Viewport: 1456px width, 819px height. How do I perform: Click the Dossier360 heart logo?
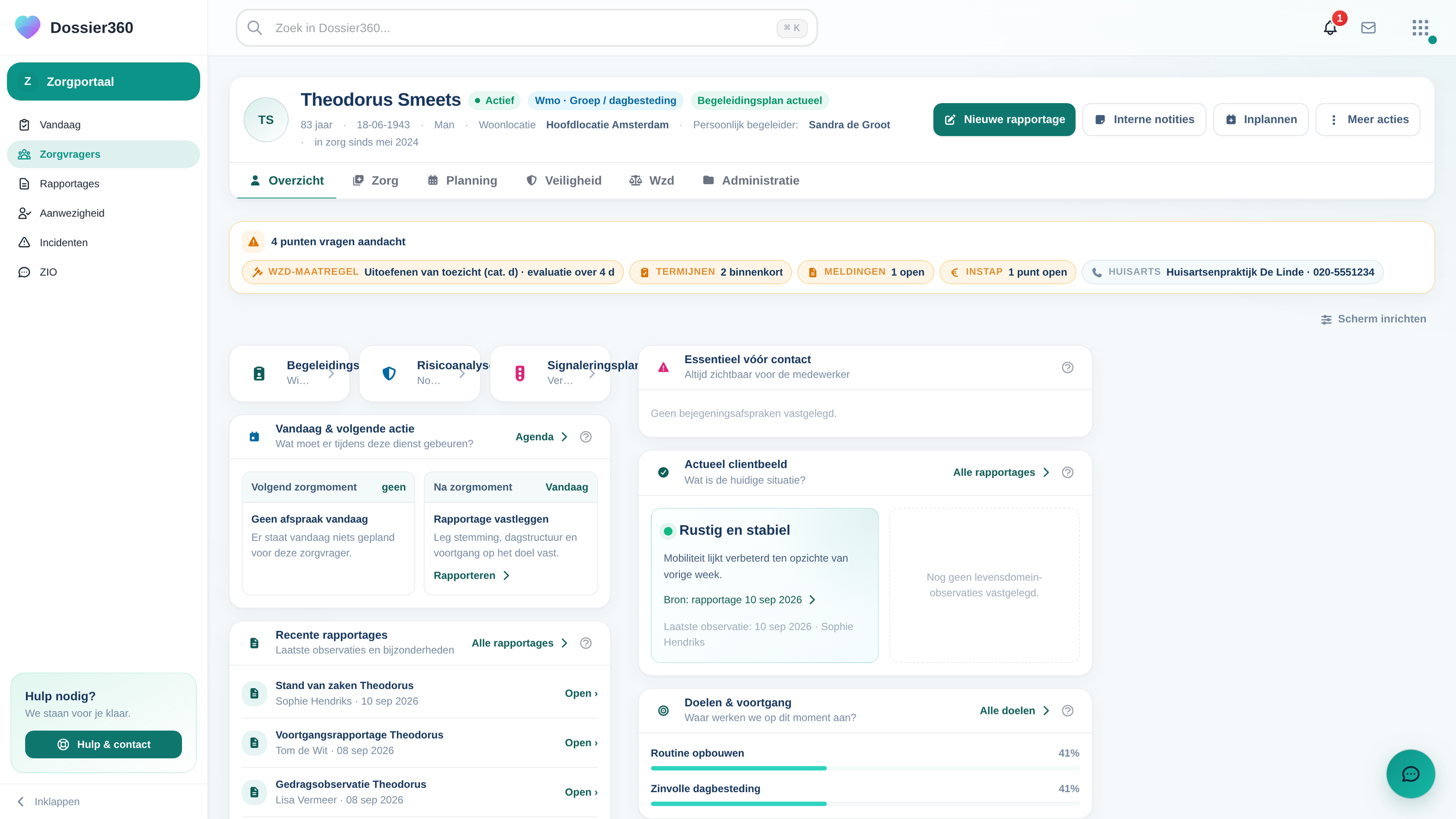click(x=28, y=27)
